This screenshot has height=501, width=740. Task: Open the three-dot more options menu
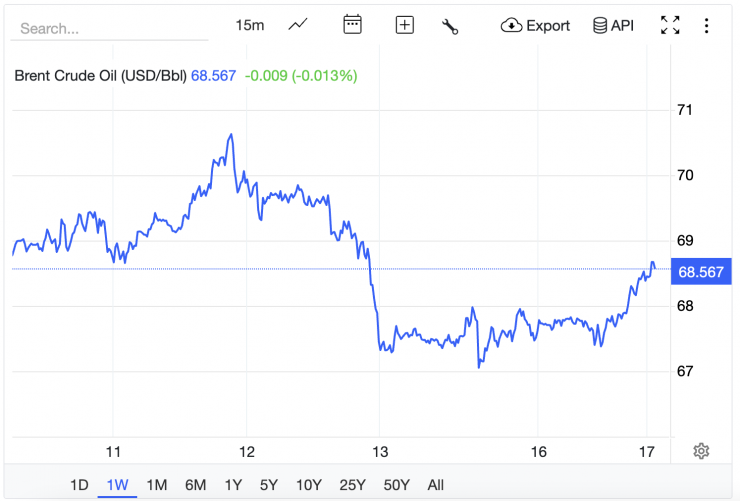[x=707, y=25]
